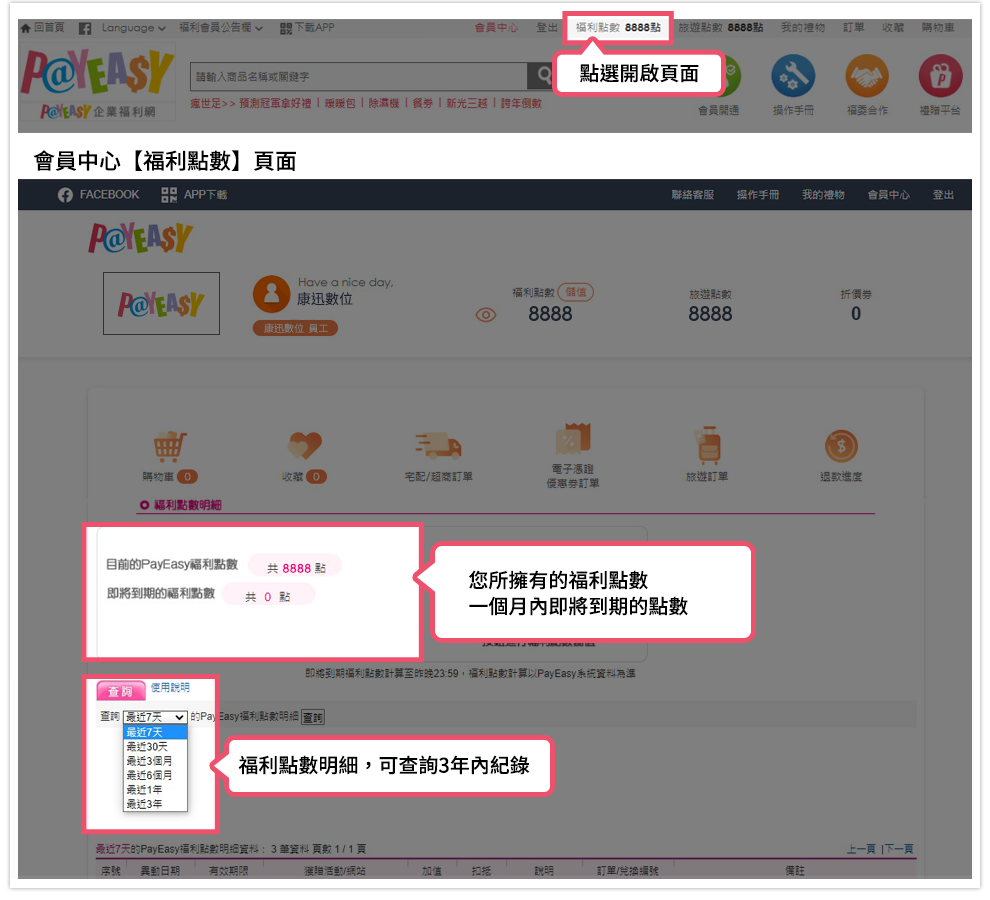The height and width of the screenshot is (900, 990).
Task: Toggle the eye icon to hide points
Action: pyautogui.click(x=486, y=315)
